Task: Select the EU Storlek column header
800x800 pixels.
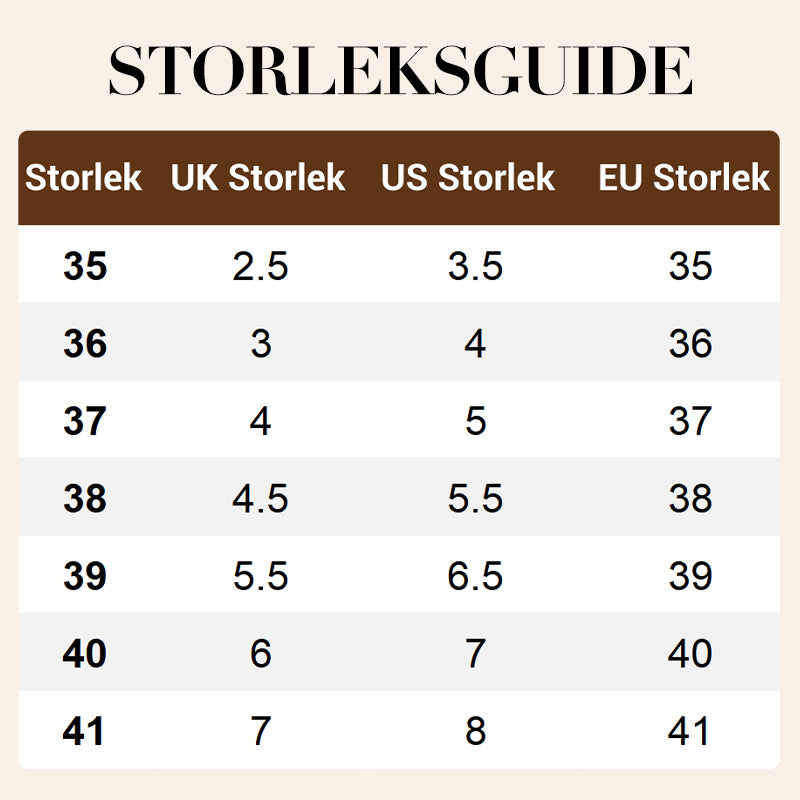Action: pos(685,179)
